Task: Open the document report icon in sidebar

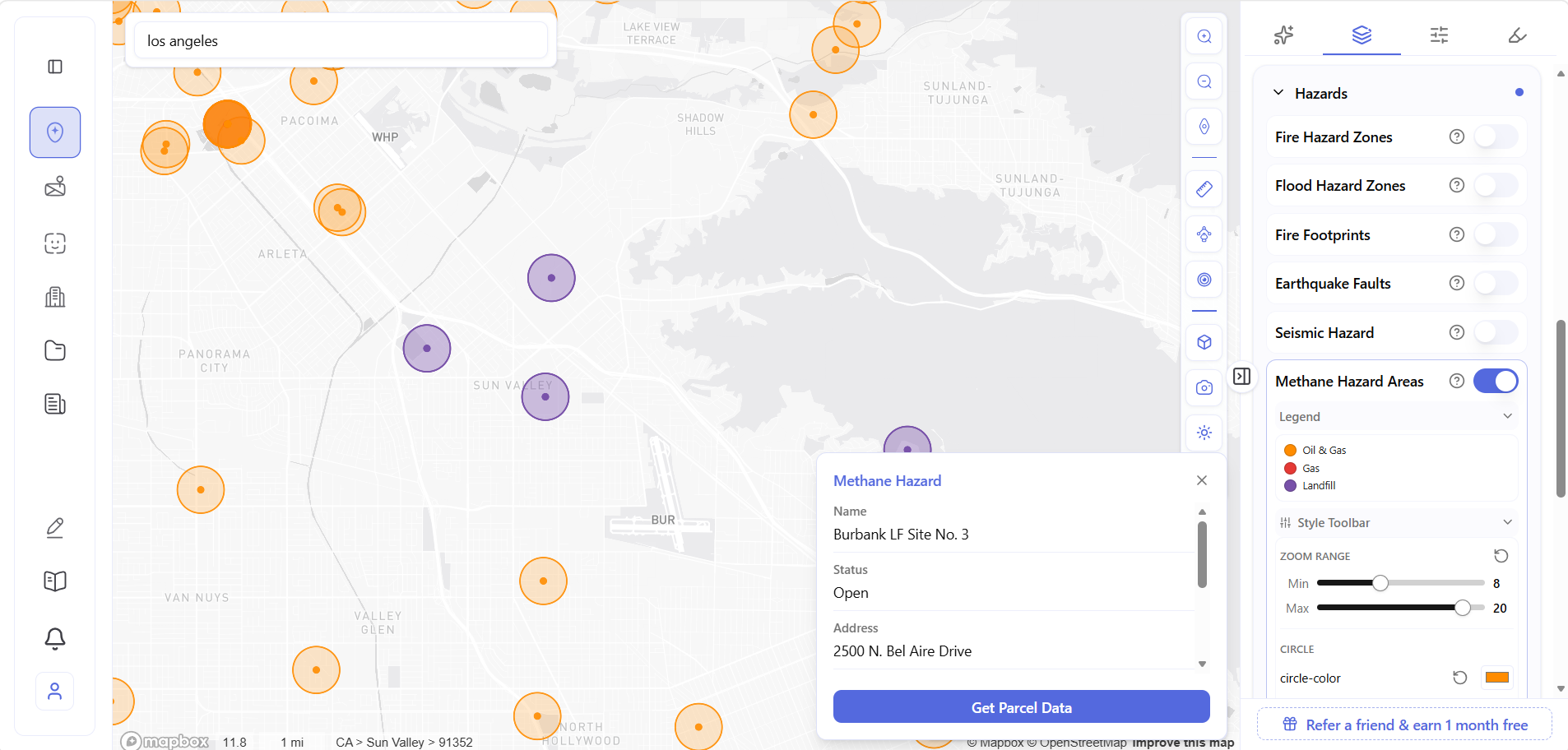Action: (x=55, y=404)
